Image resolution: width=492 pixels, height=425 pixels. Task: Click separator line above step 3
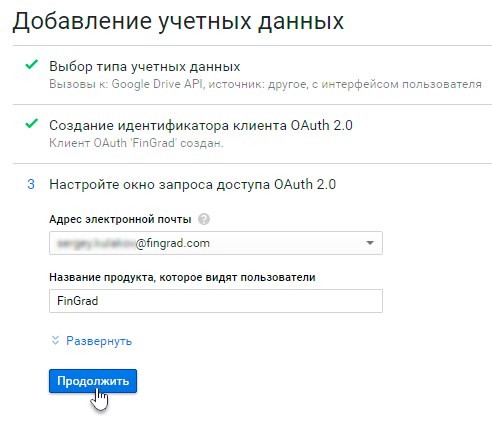click(252, 163)
